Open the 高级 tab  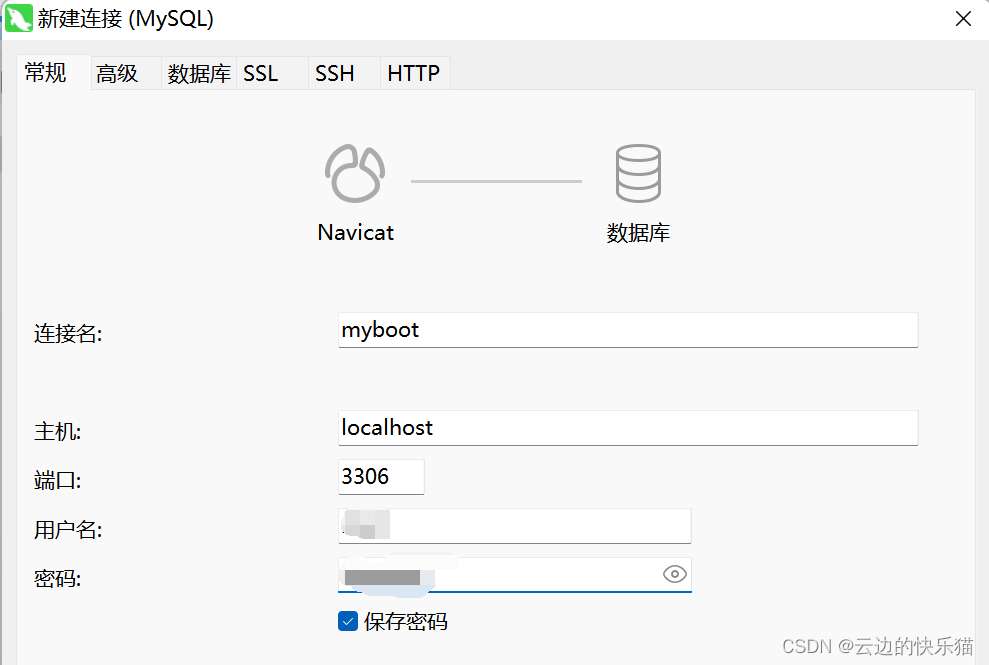tap(126, 73)
